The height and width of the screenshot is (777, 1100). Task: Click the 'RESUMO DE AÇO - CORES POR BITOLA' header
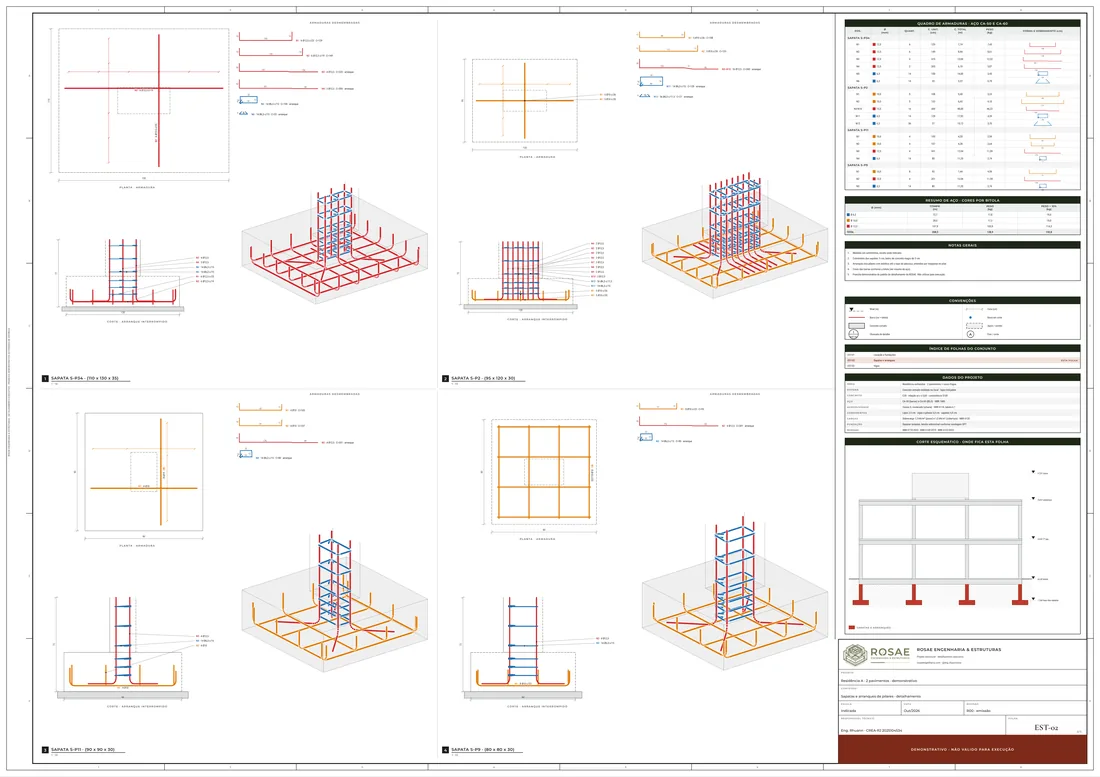tap(962, 201)
